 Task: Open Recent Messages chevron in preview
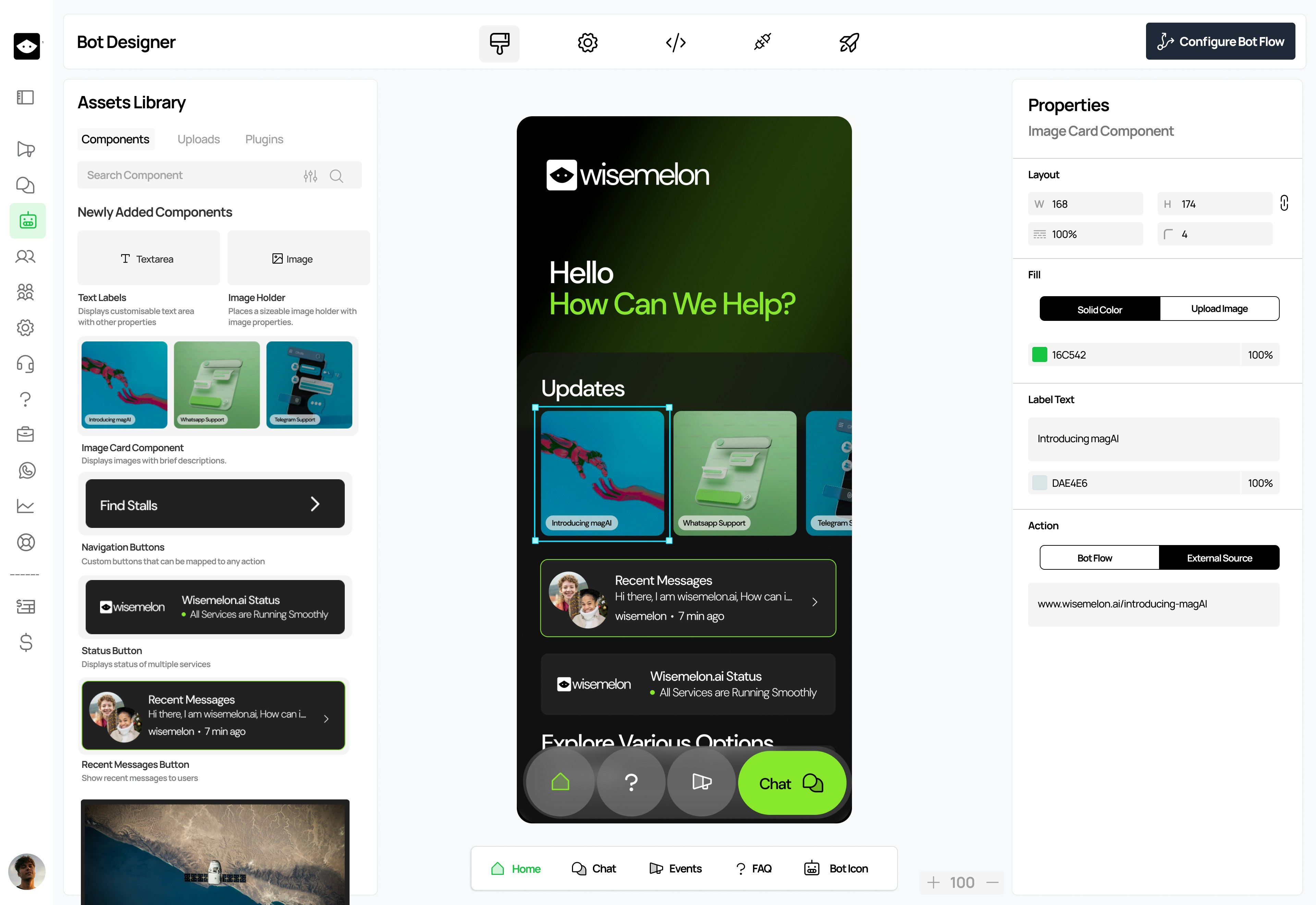815,602
